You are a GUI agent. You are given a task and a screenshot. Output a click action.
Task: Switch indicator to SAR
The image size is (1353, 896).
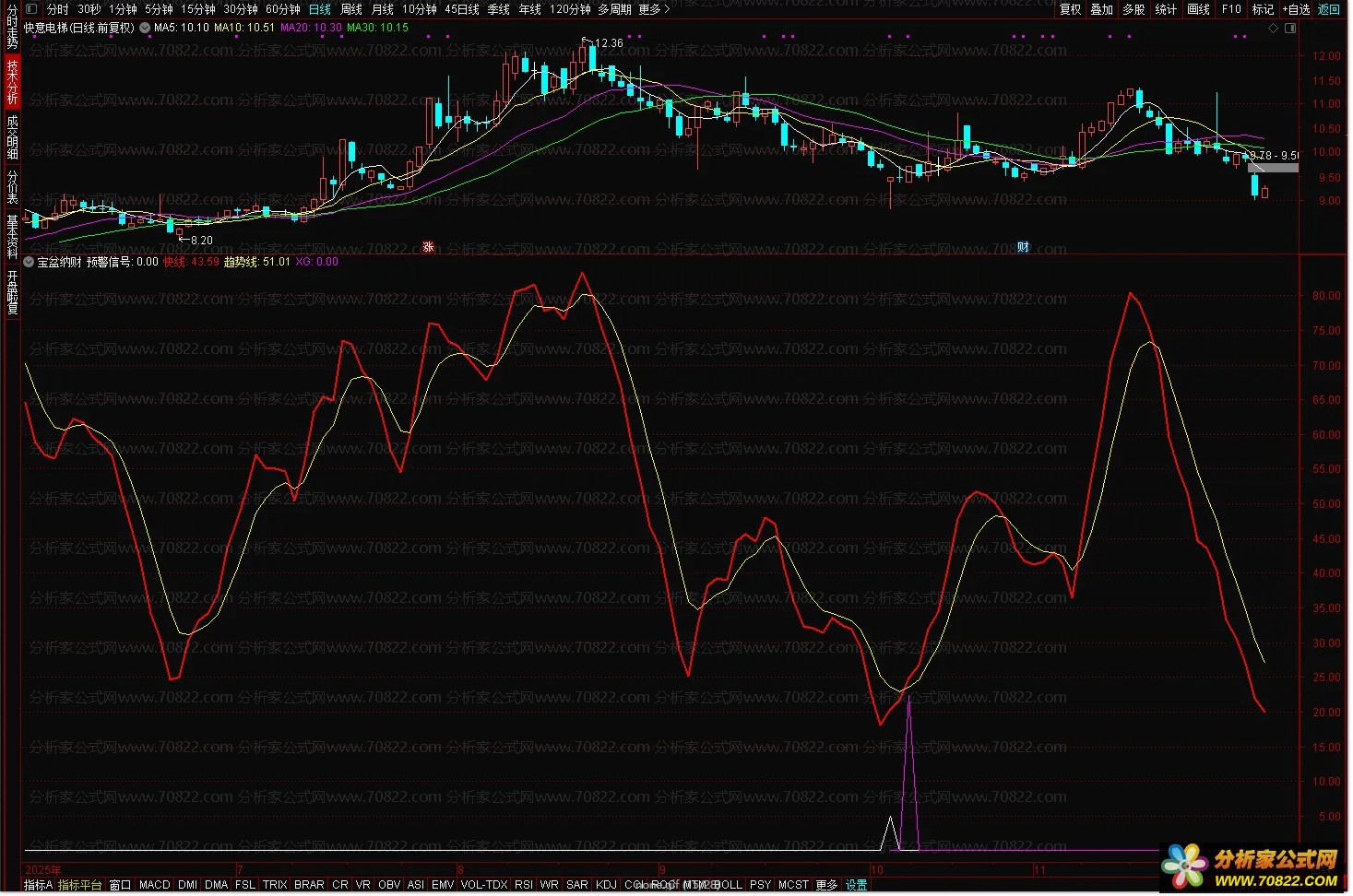[577, 885]
